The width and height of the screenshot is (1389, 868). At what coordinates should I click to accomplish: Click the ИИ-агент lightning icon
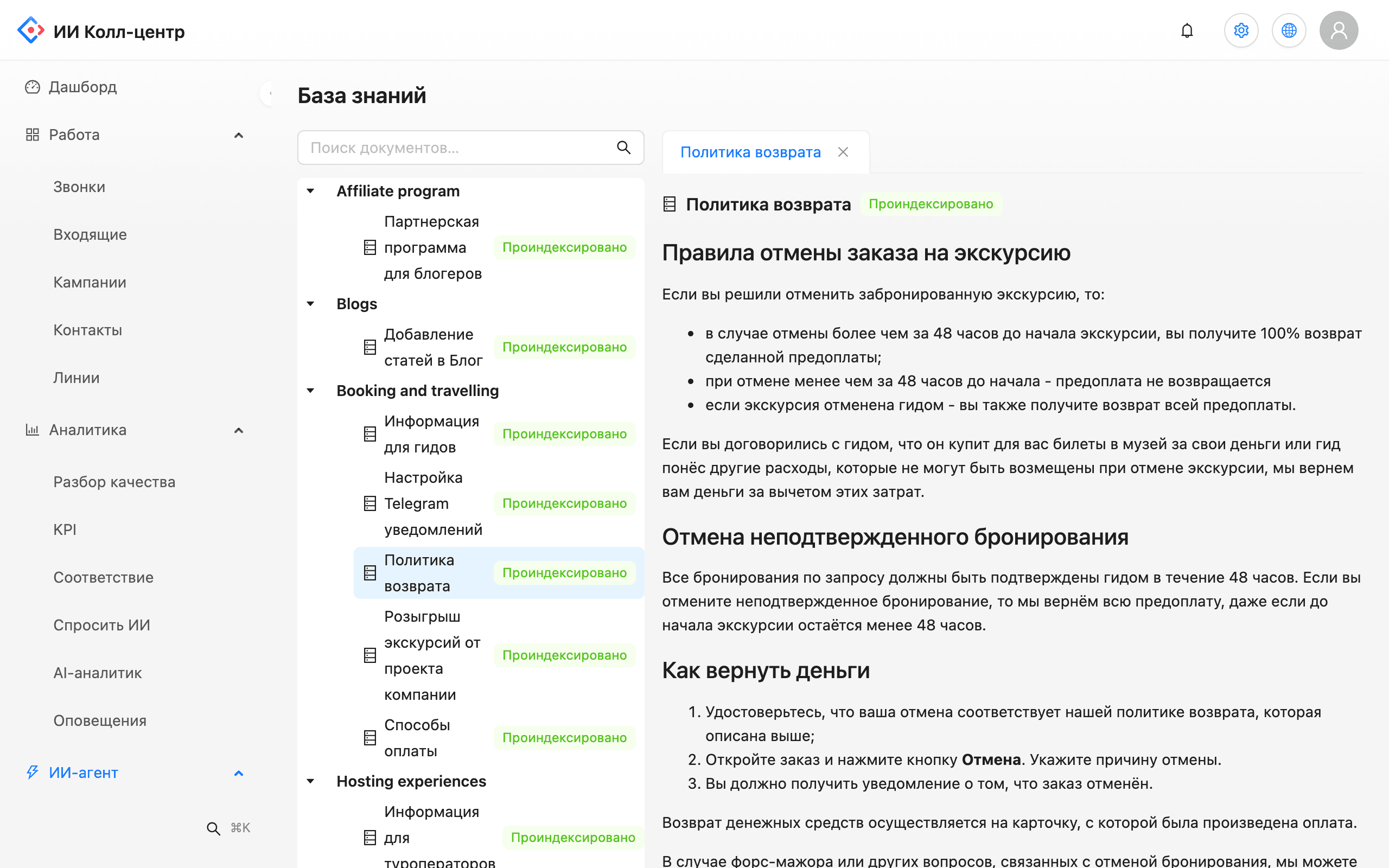point(33,772)
